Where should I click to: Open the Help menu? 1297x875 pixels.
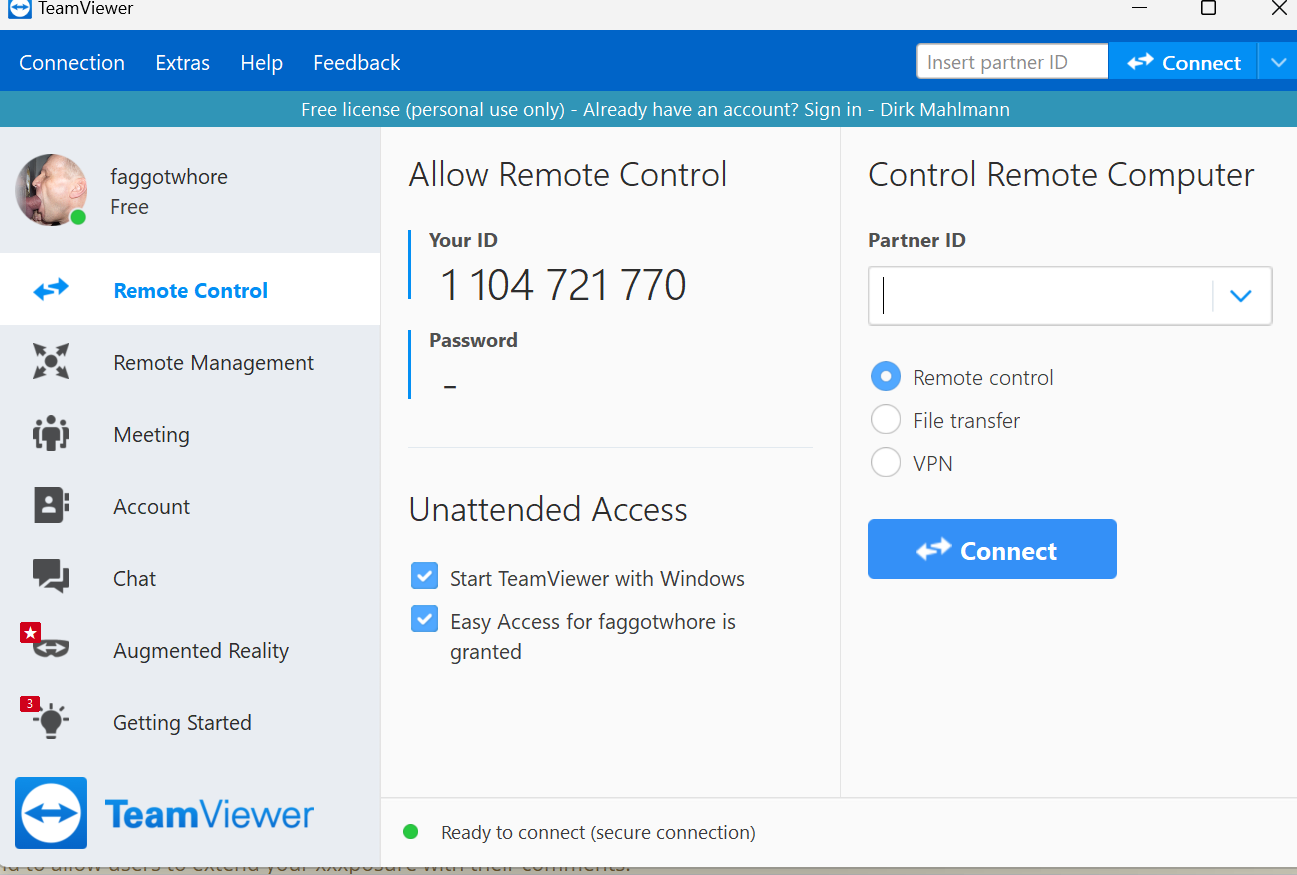(x=262, y=63)
